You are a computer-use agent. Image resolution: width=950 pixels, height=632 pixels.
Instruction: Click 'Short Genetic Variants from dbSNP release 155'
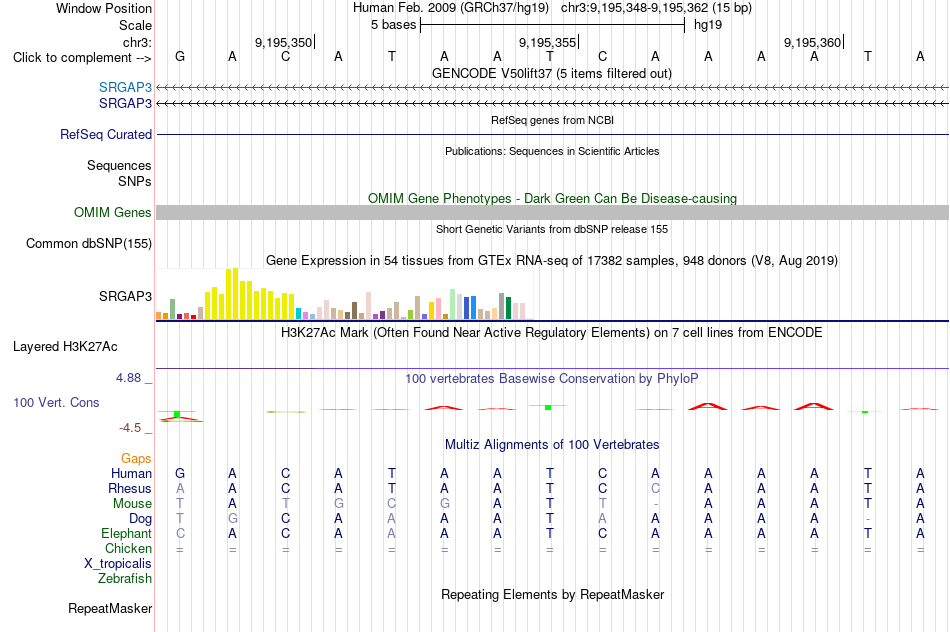click(x=552, y=229)
